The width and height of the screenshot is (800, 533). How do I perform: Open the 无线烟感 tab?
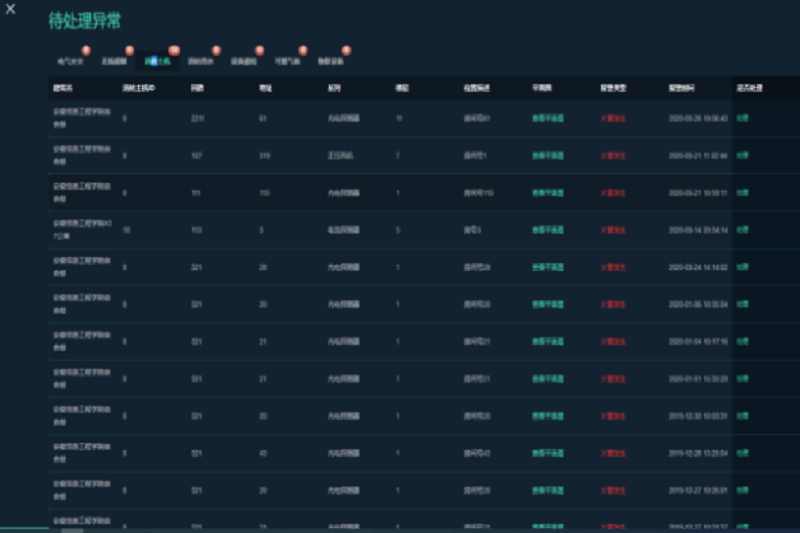pyautogui.click(x=114, y=61)
